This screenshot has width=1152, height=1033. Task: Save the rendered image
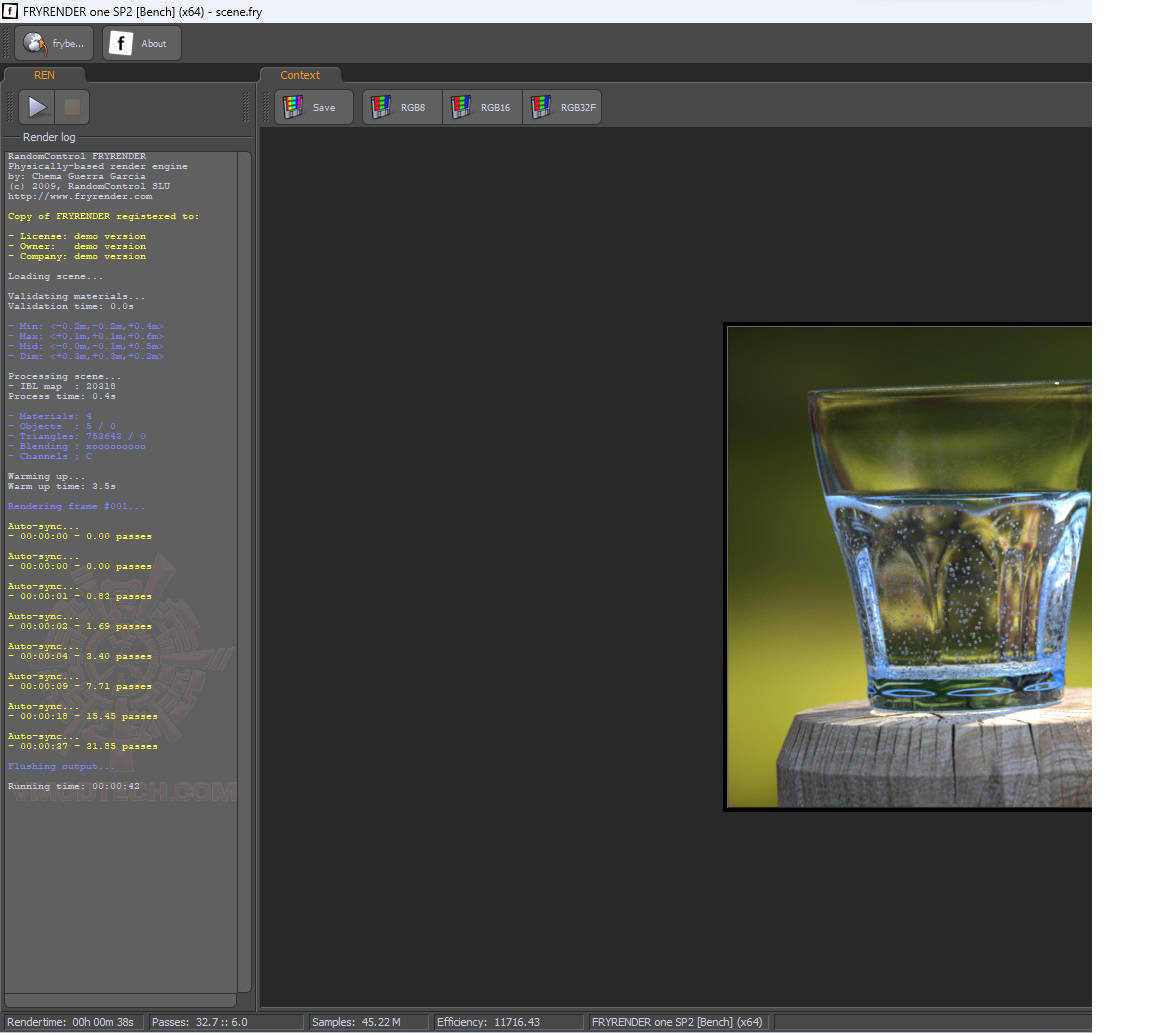(x=314, y=107)
